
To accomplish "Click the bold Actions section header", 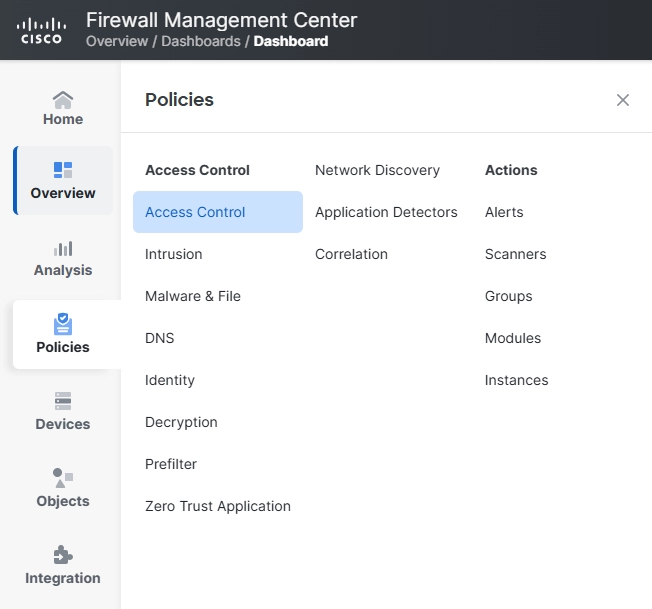I will tap(511, 170).
